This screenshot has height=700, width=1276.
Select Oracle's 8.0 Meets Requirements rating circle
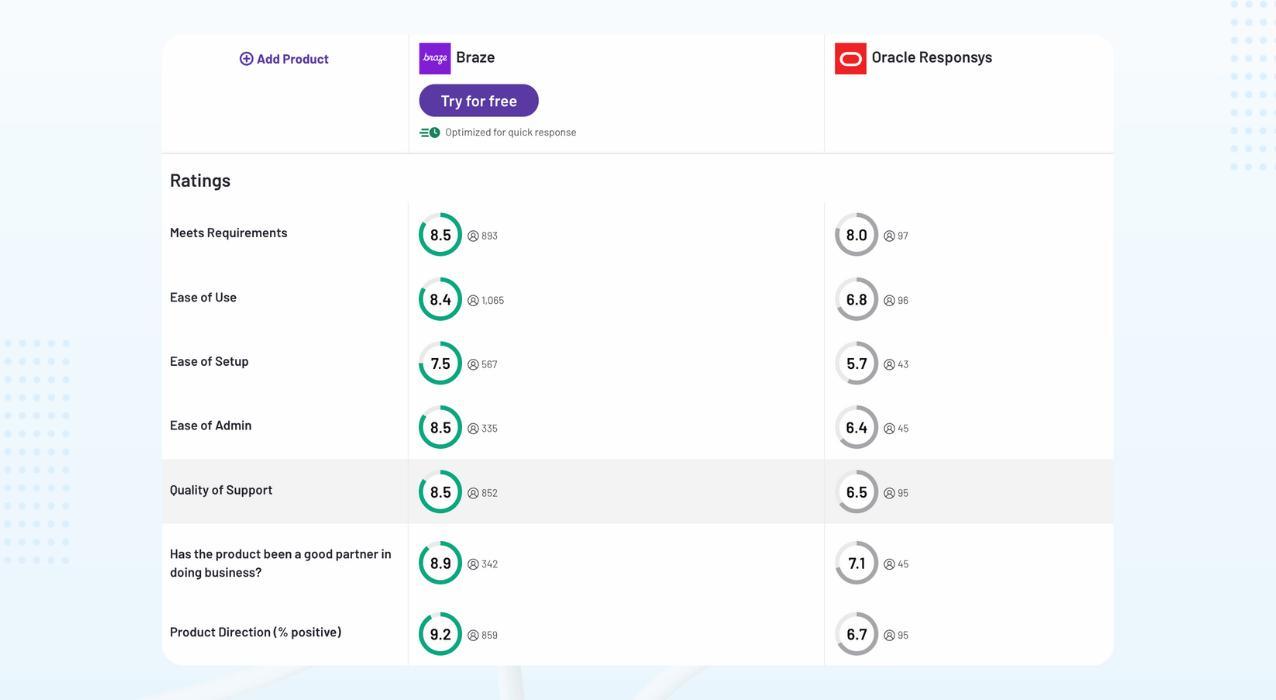tap(856, 235)
